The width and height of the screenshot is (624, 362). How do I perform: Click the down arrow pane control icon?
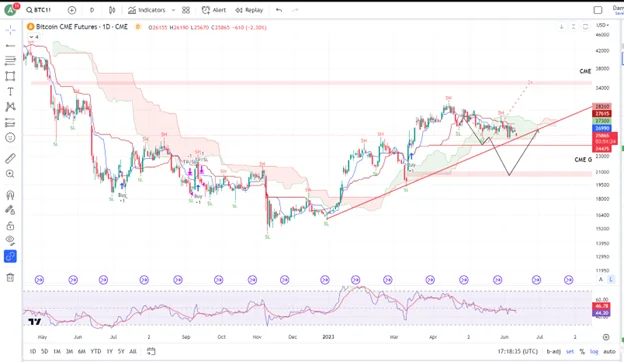click(562, 27)
